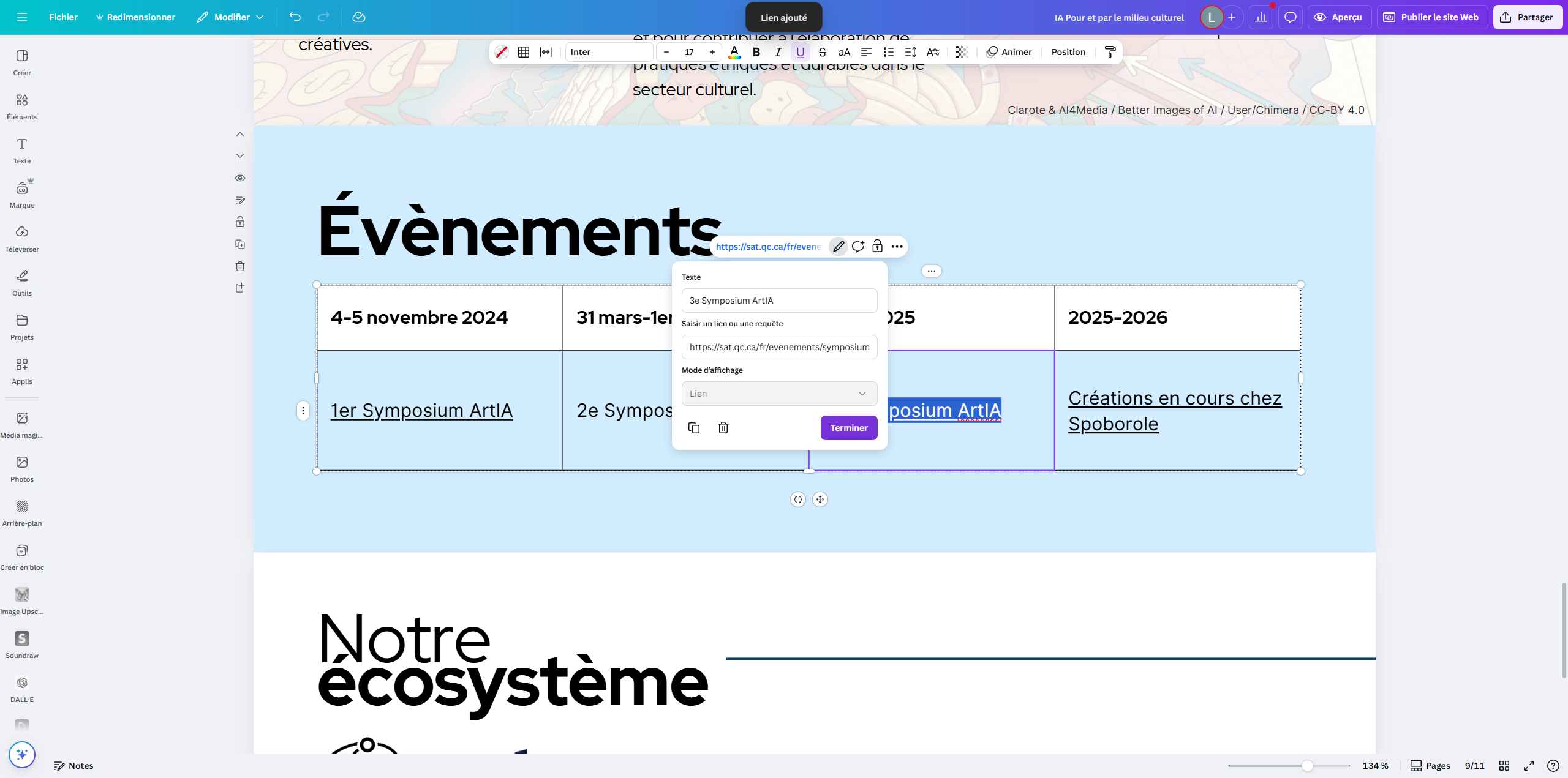Open the Mode d'affichage 'Lien' dropdown

coord(778,393)
